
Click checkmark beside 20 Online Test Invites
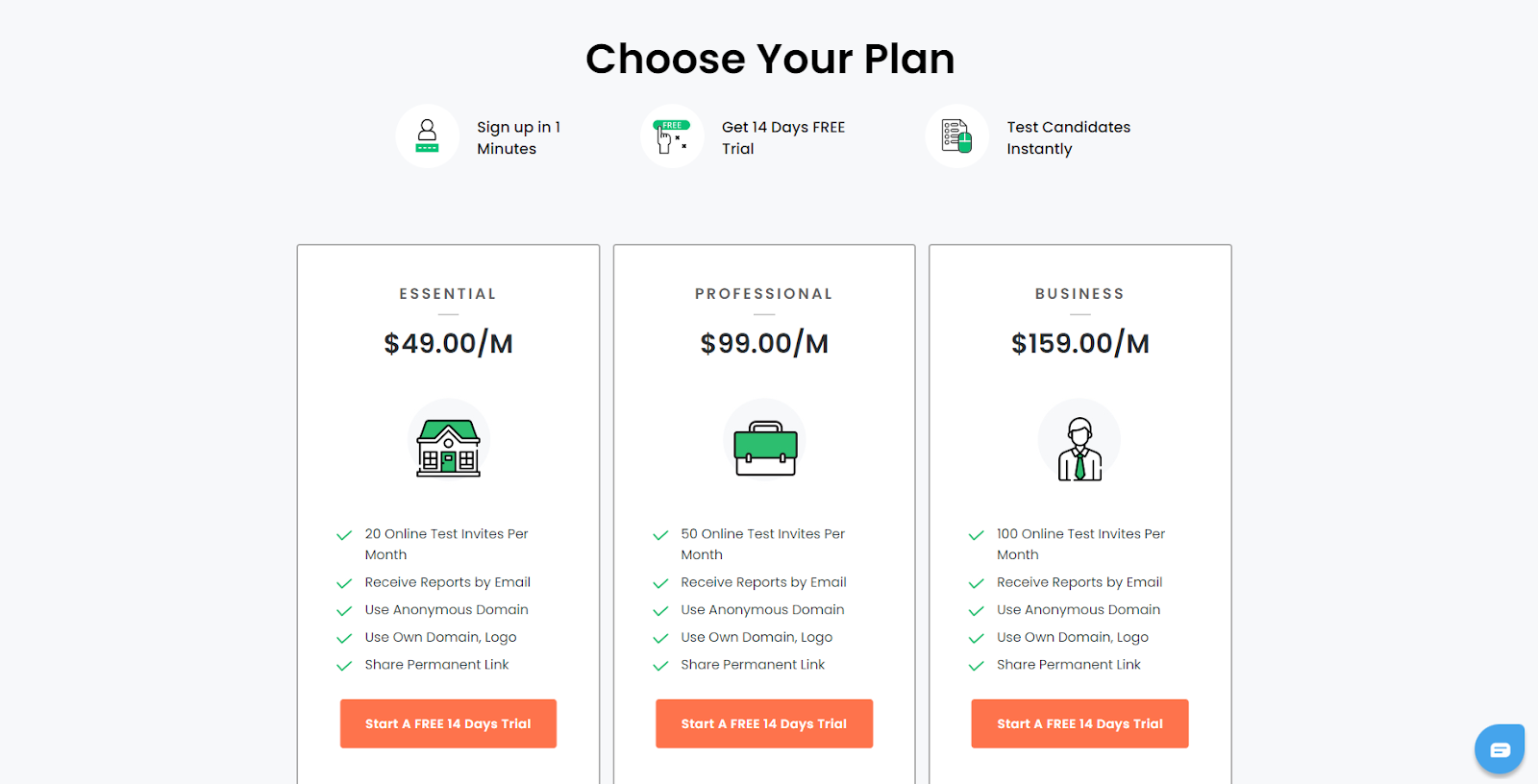[x=344, y=535]
